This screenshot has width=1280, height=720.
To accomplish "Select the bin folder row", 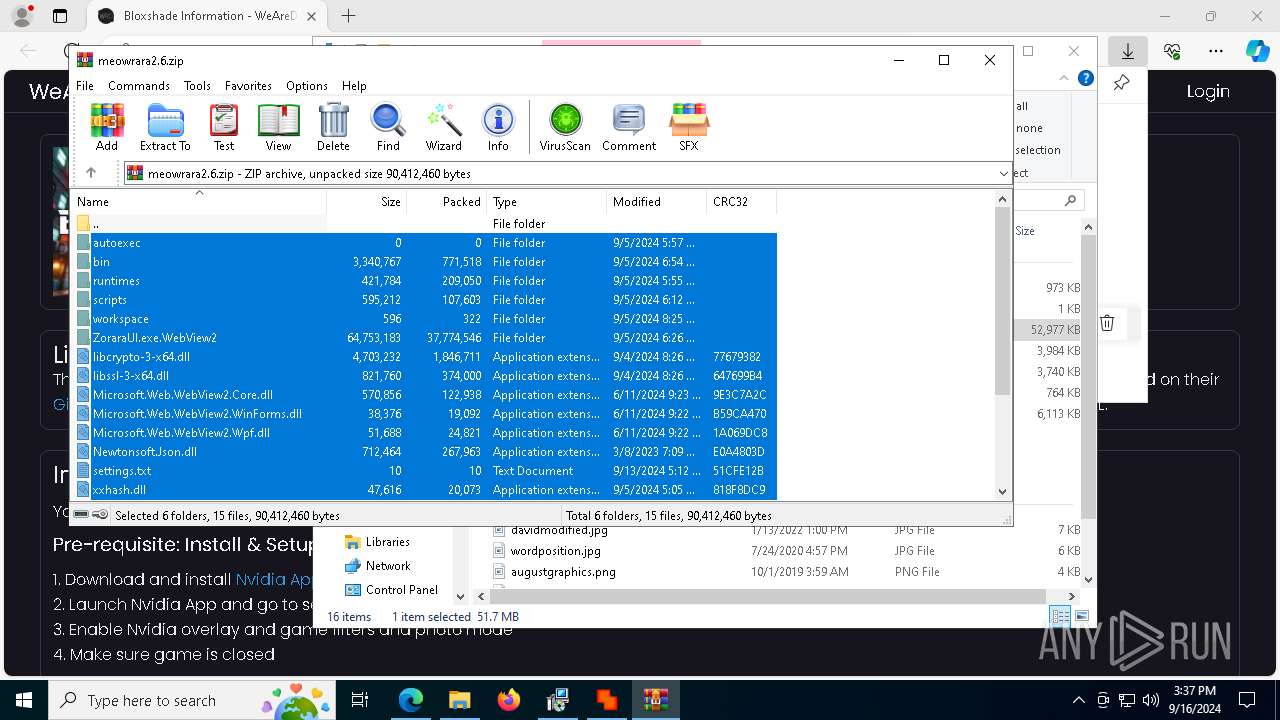I will pos(425,262).
